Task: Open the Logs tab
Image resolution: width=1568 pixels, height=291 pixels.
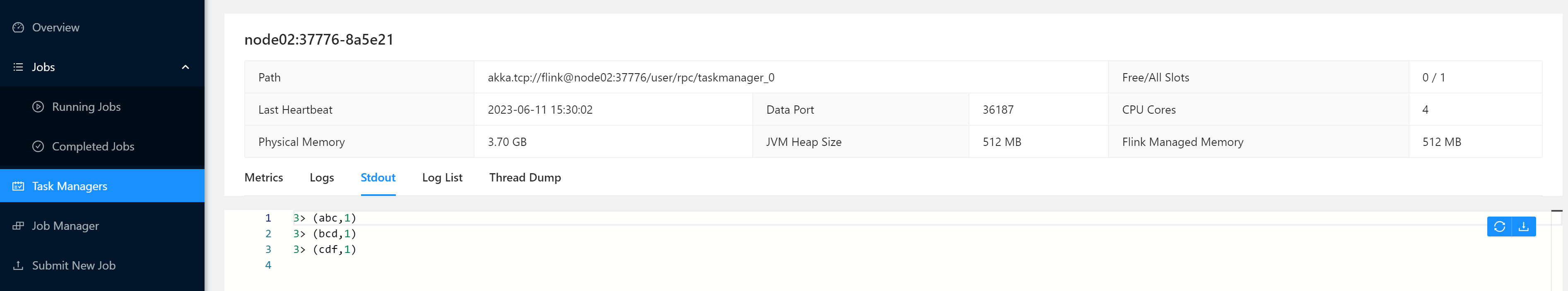Action: (321, 177)
